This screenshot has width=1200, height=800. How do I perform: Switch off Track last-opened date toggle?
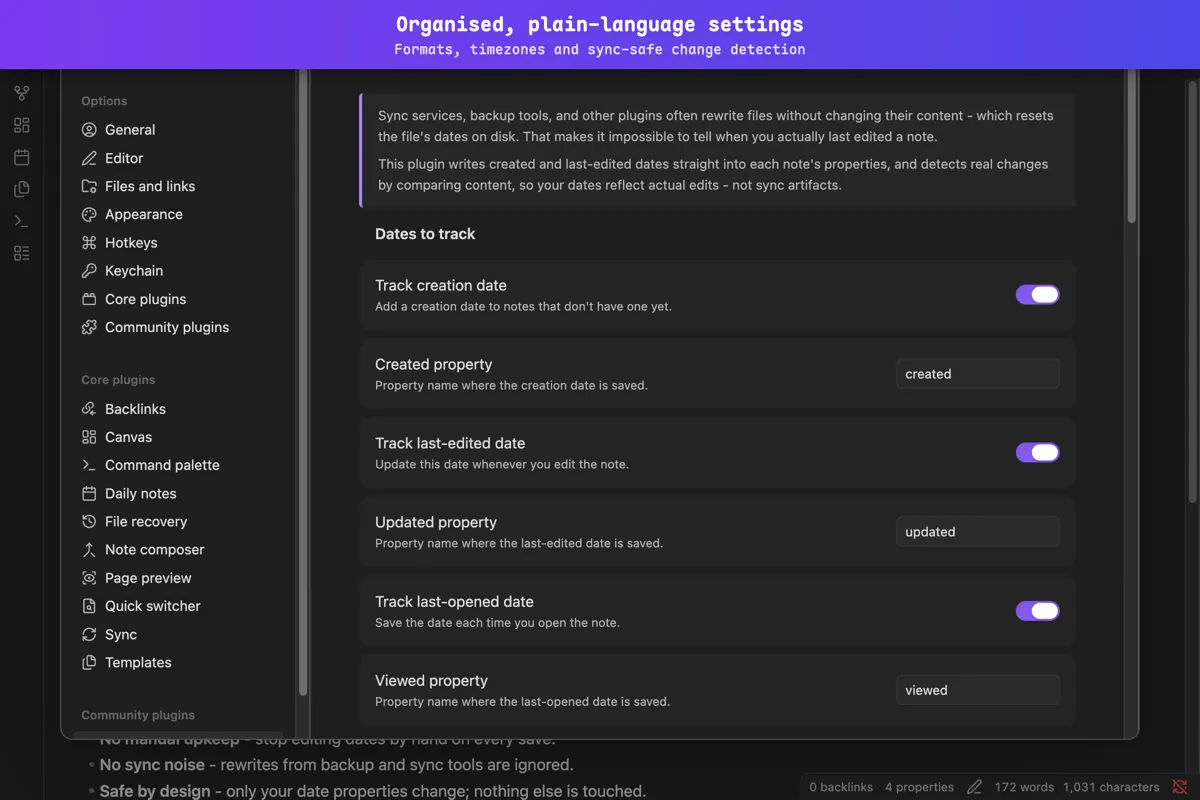1037,611
